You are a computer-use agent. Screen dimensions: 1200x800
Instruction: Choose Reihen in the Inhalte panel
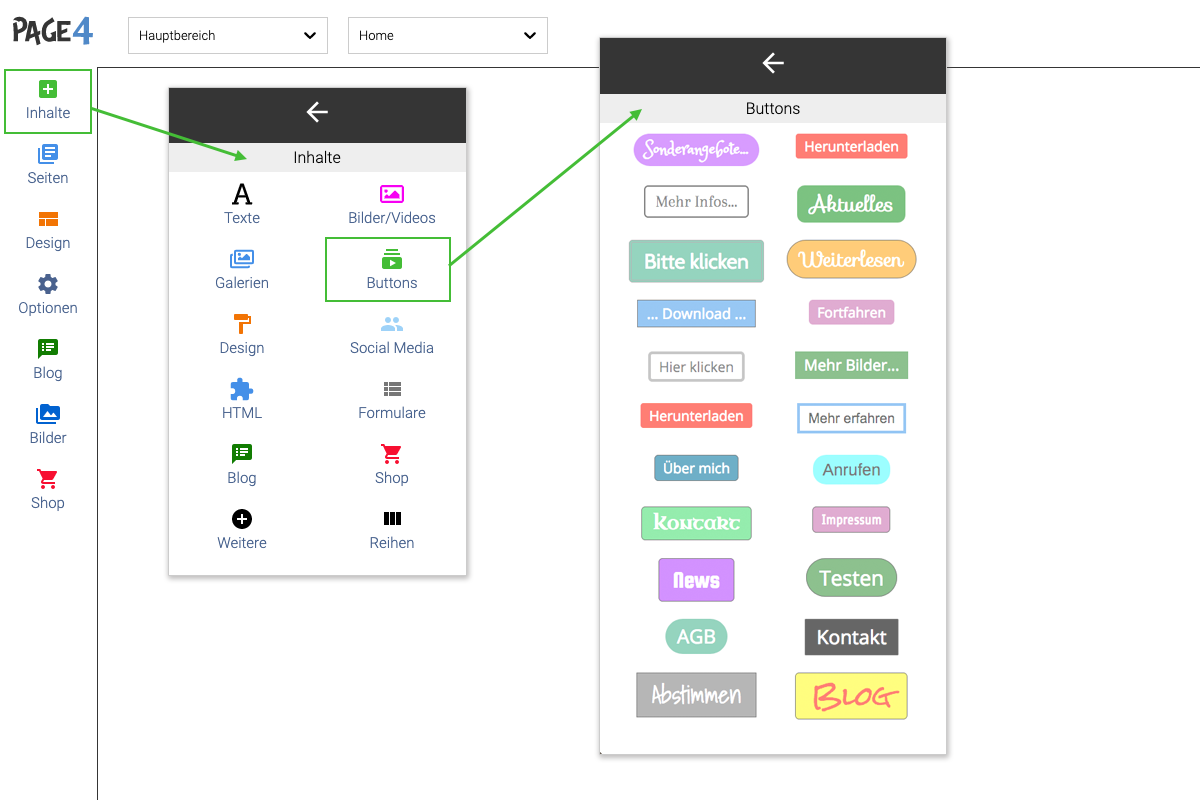tap(392, 530)
